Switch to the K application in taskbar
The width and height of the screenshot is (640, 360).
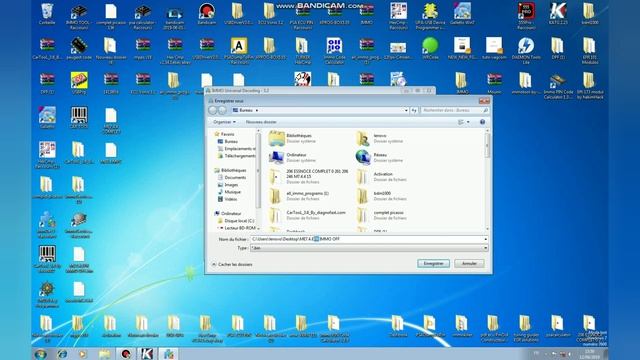(x=147, y=354)
